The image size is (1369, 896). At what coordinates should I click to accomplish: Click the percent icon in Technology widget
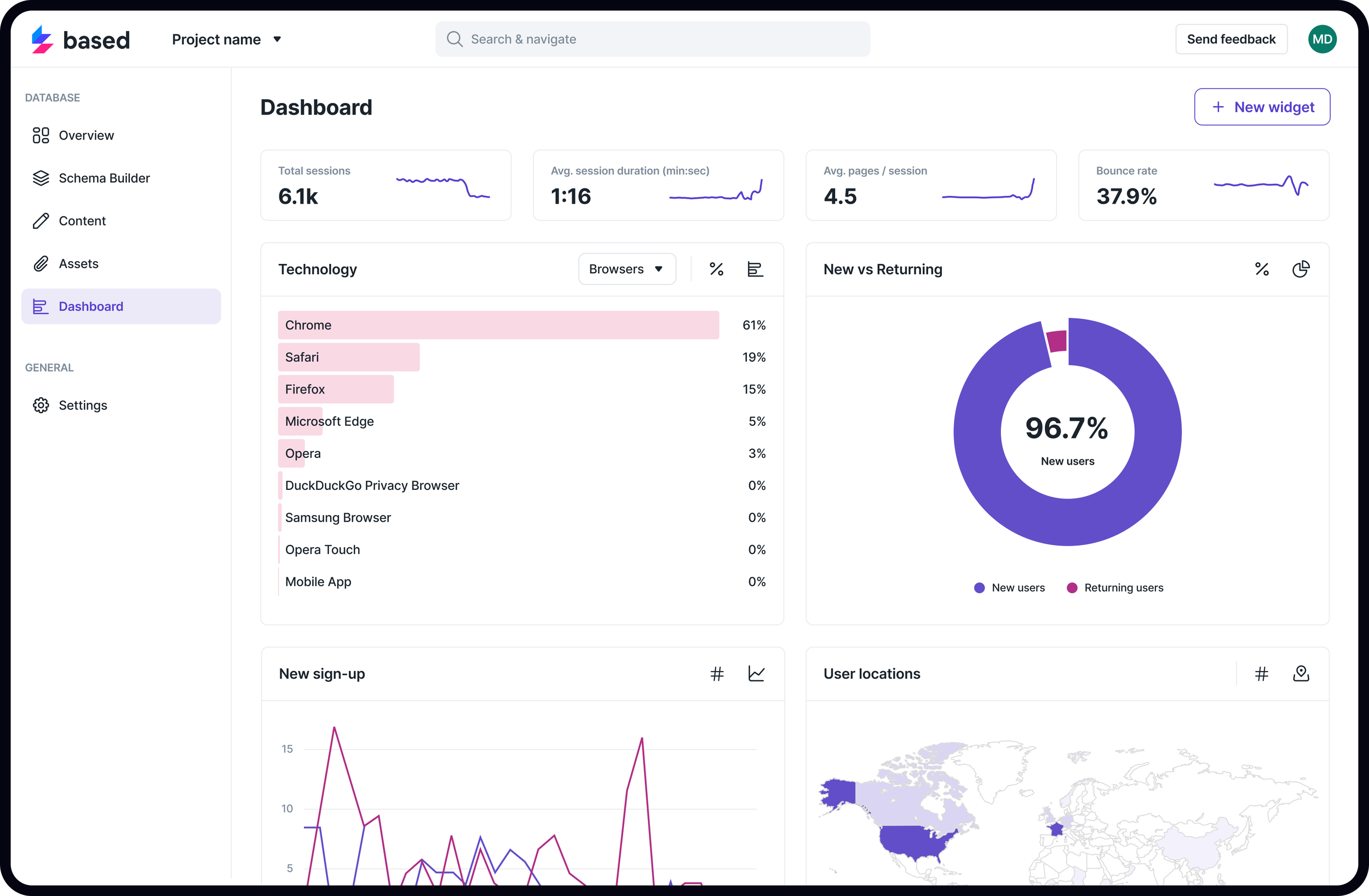tap(716, 269)
